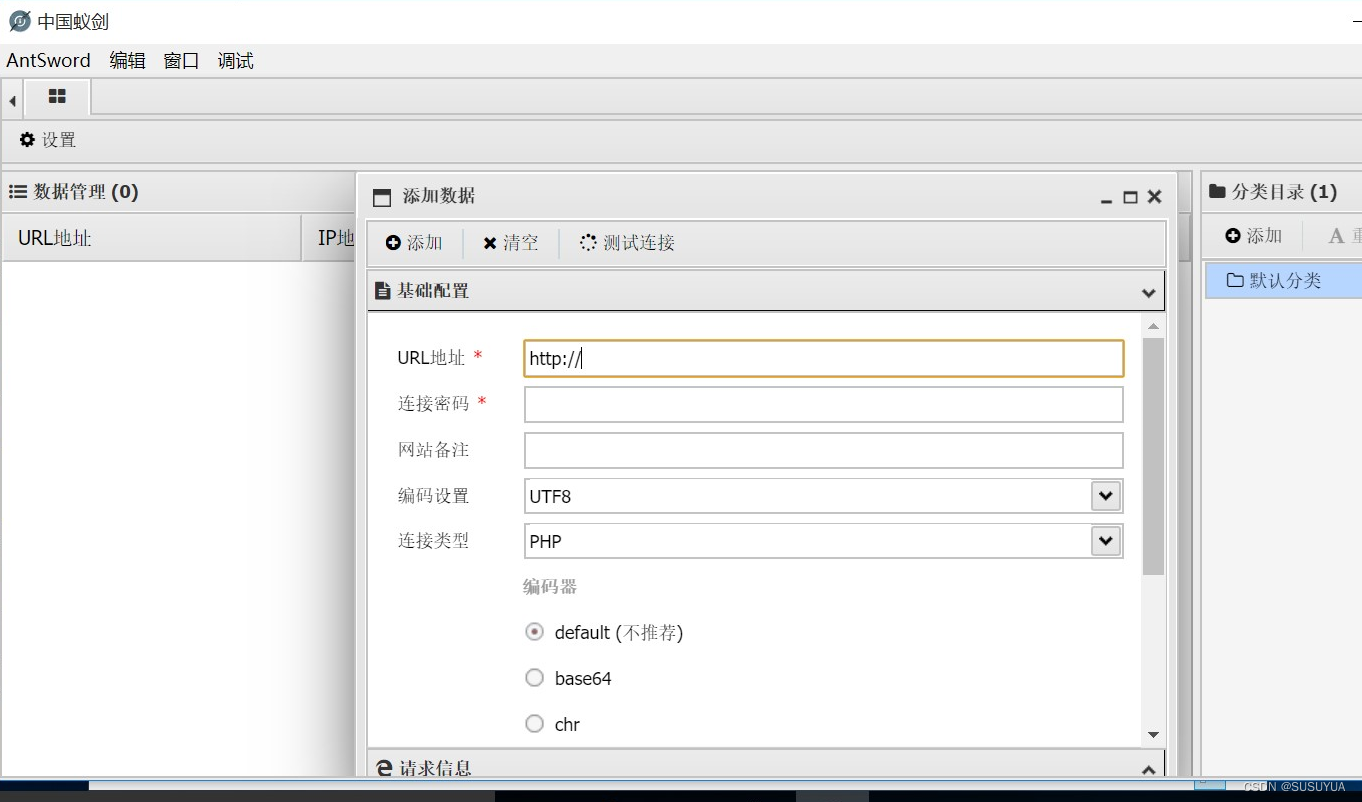Click the dialog scrollbar up arrow
The width and height of the screenshot is (1362, 802).
click(1153, 326)
